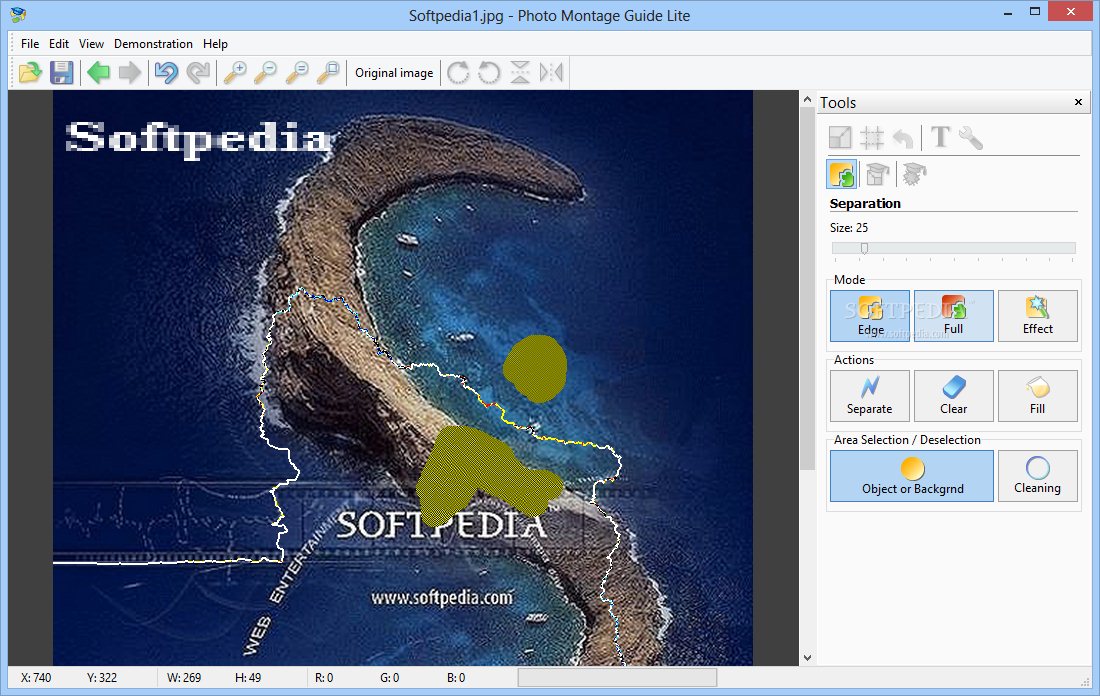Click the 'W: 269' status bar value
Screen dimensions: 1100x696
(184, 678)
